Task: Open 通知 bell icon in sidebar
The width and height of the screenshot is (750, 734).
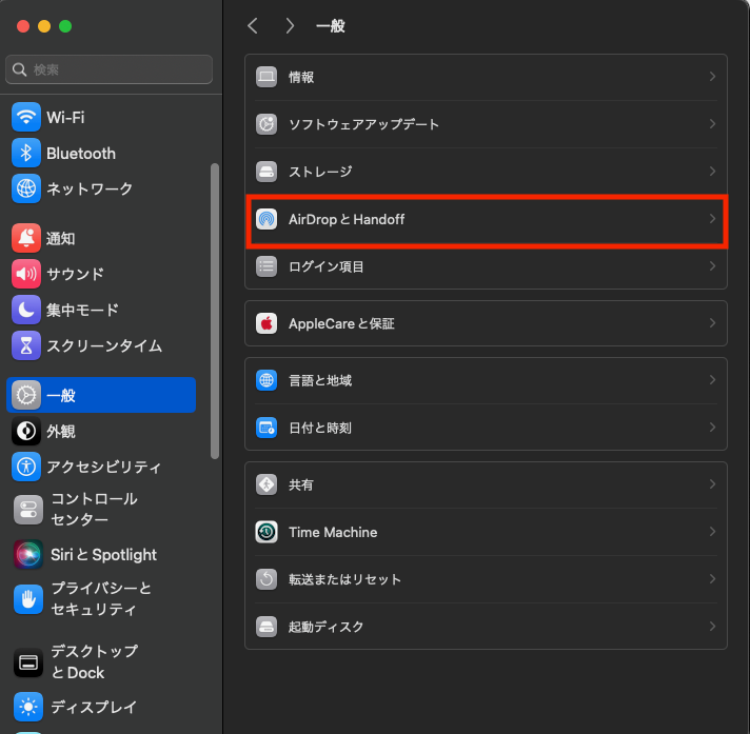Action: click(x=26, y=238)
